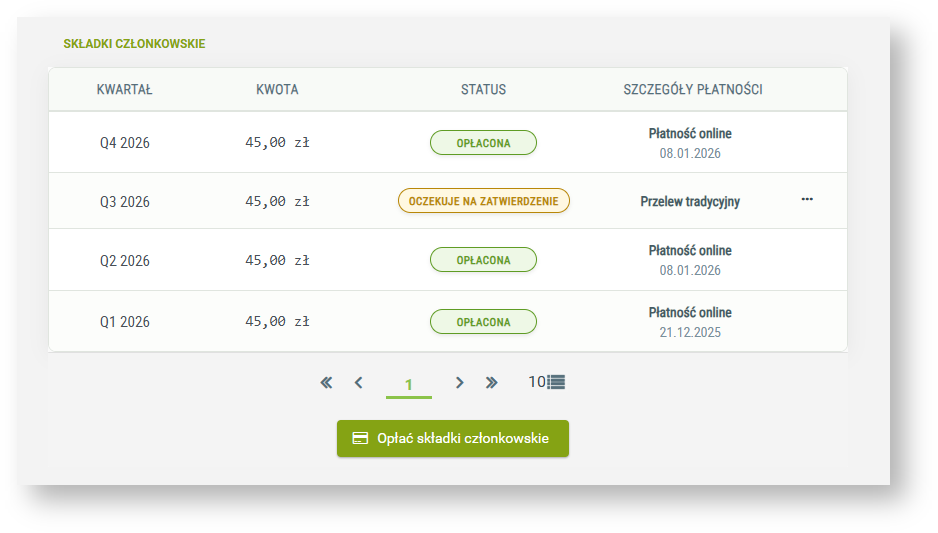938x533 pixels.
Task: Click the Opłacona badge for Q1 2026
Action: tap(483, 322)
